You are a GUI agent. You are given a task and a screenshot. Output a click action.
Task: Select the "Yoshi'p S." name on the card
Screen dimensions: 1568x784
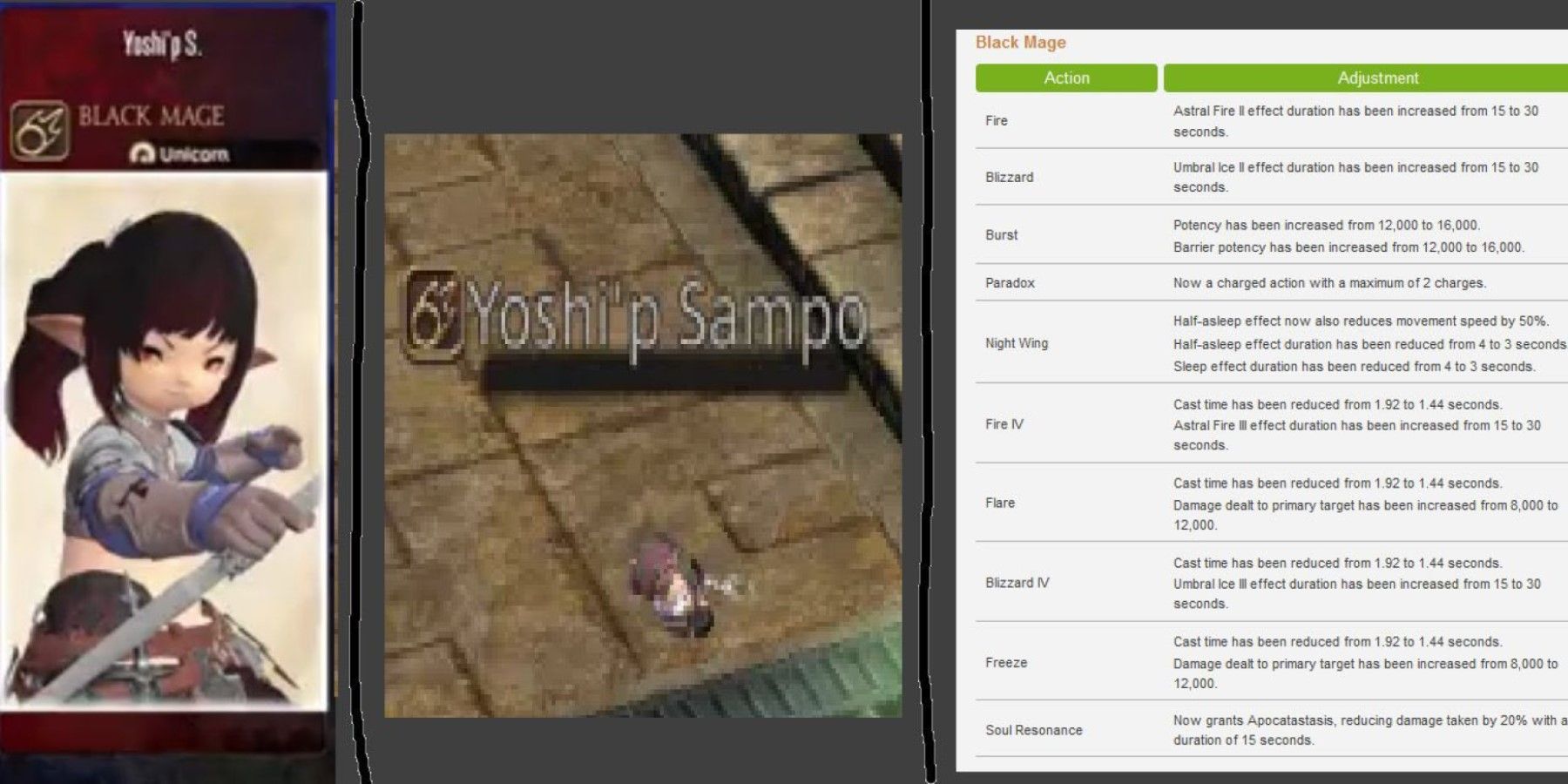click(162, 44)
